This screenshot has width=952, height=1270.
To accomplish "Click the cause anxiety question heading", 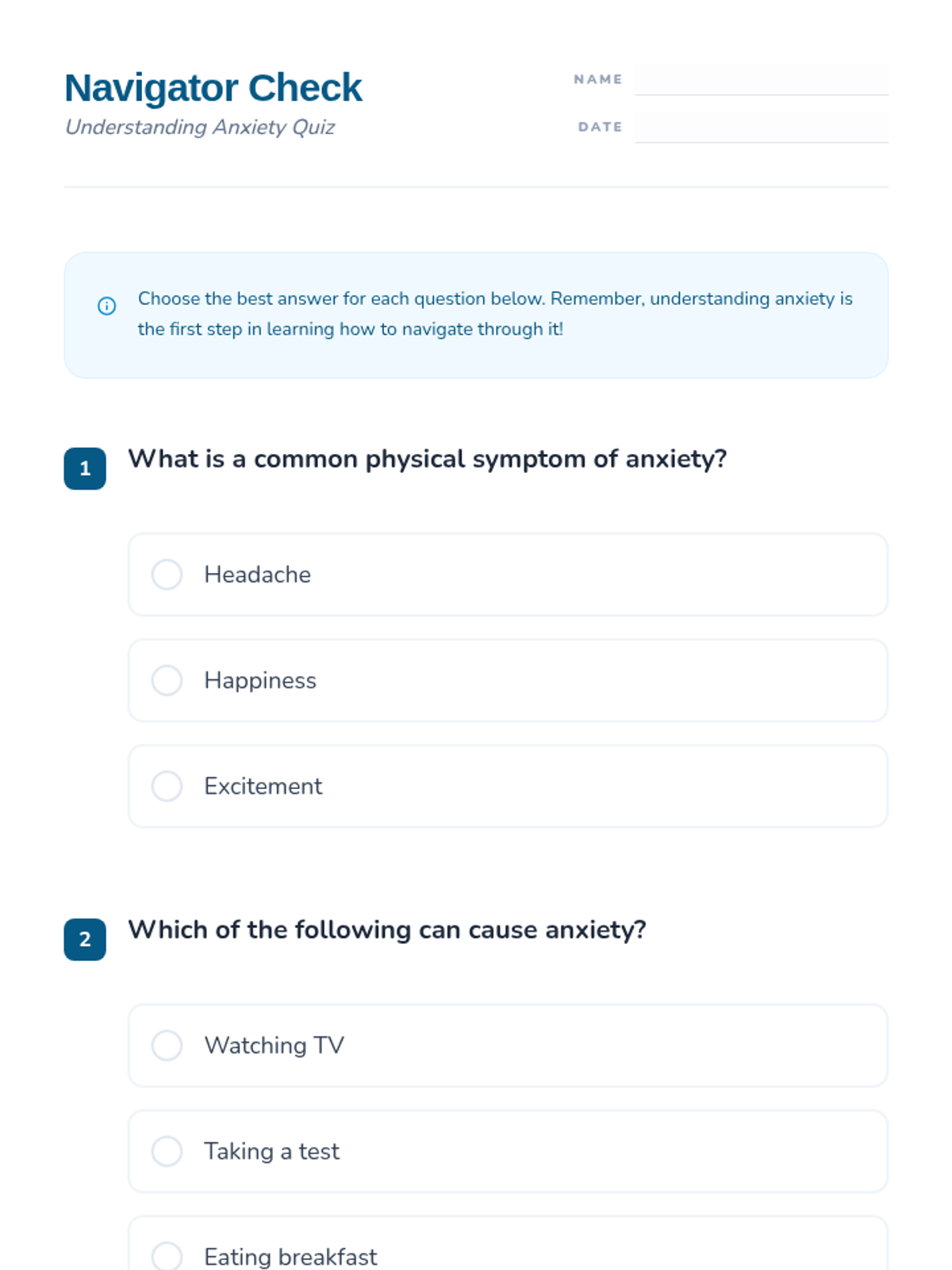I will pos(387,929).
